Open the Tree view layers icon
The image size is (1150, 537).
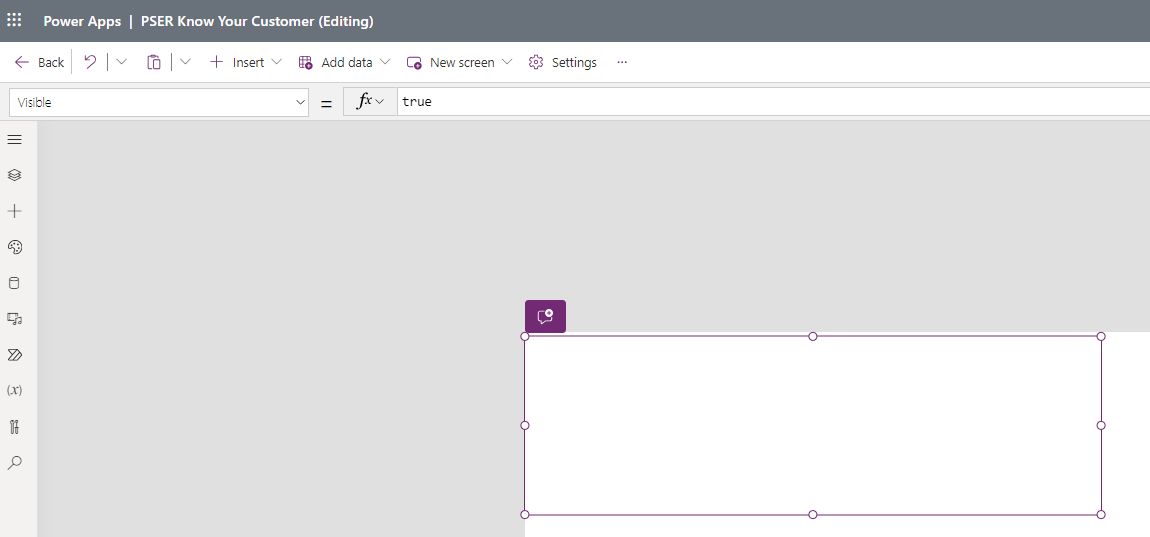coord(14,175)
